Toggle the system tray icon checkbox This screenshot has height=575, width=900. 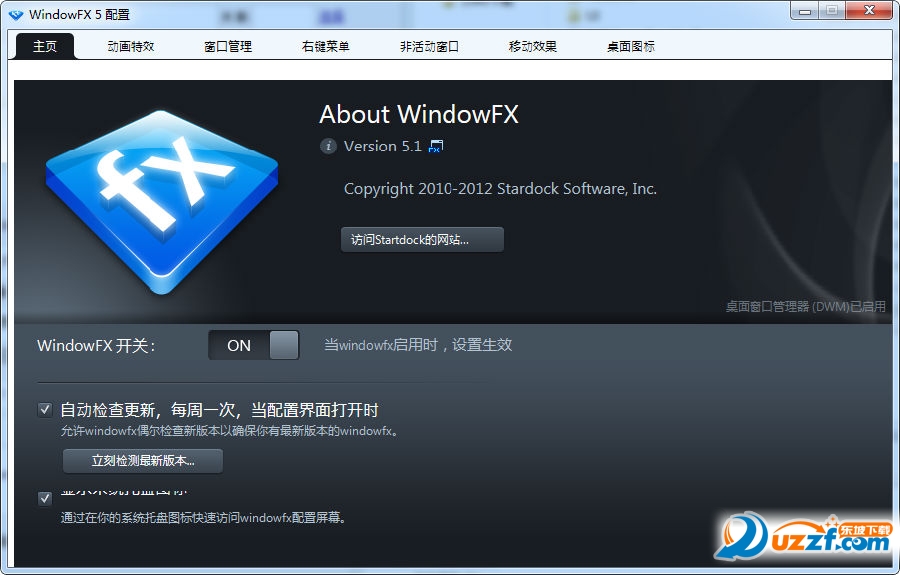[45, 498]
